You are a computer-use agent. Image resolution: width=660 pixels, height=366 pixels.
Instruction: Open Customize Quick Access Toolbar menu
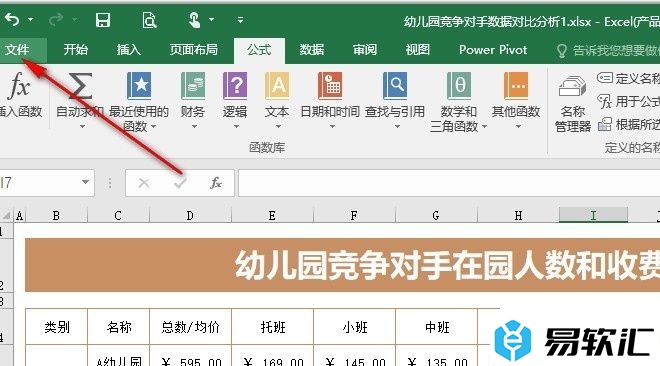coord(240,20)
